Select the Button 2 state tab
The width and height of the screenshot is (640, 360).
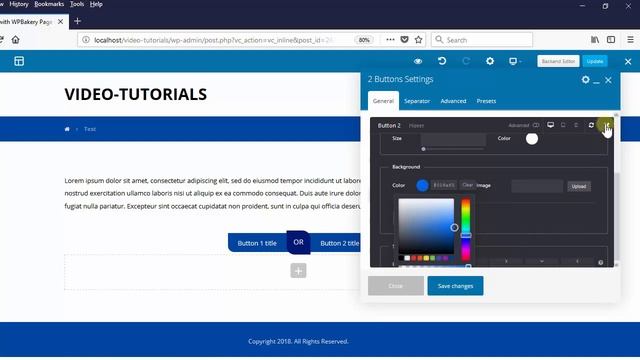pos(389,125)
